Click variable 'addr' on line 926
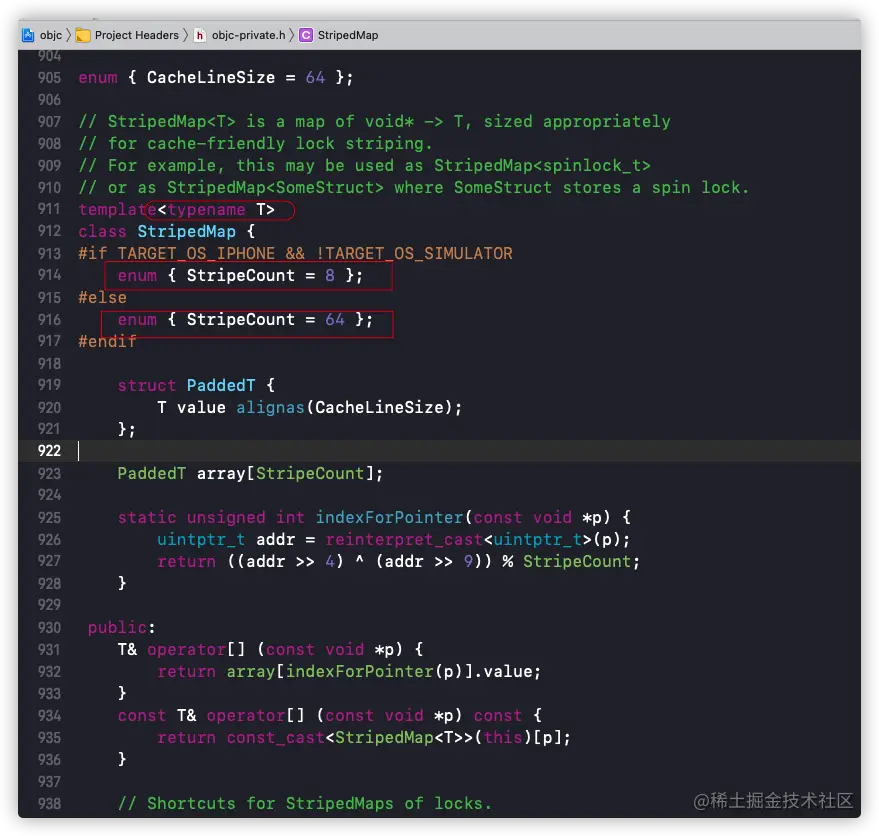879x836 pixels. tap(275, 539)
